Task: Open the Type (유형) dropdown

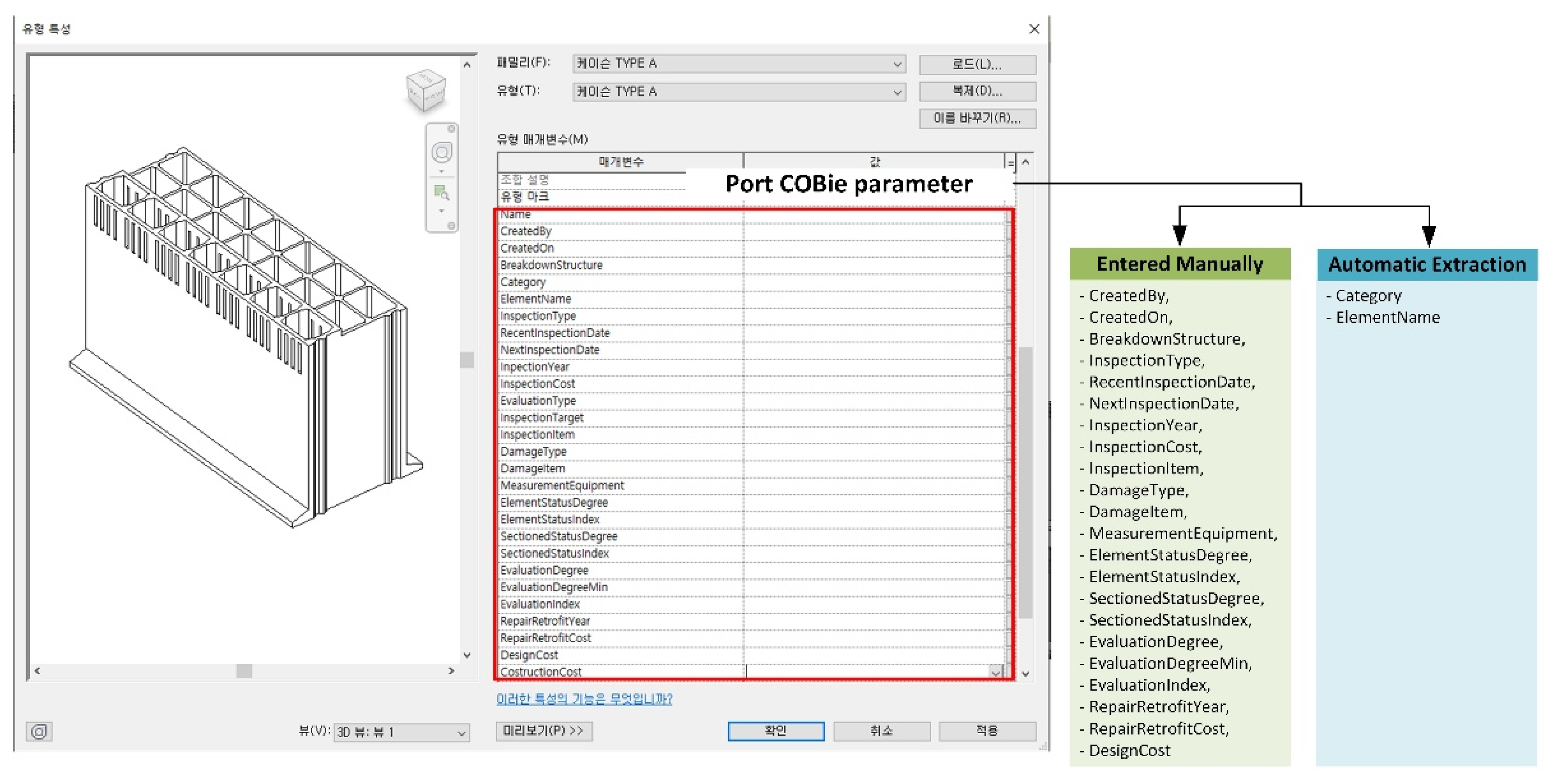Action: point(739,92)
